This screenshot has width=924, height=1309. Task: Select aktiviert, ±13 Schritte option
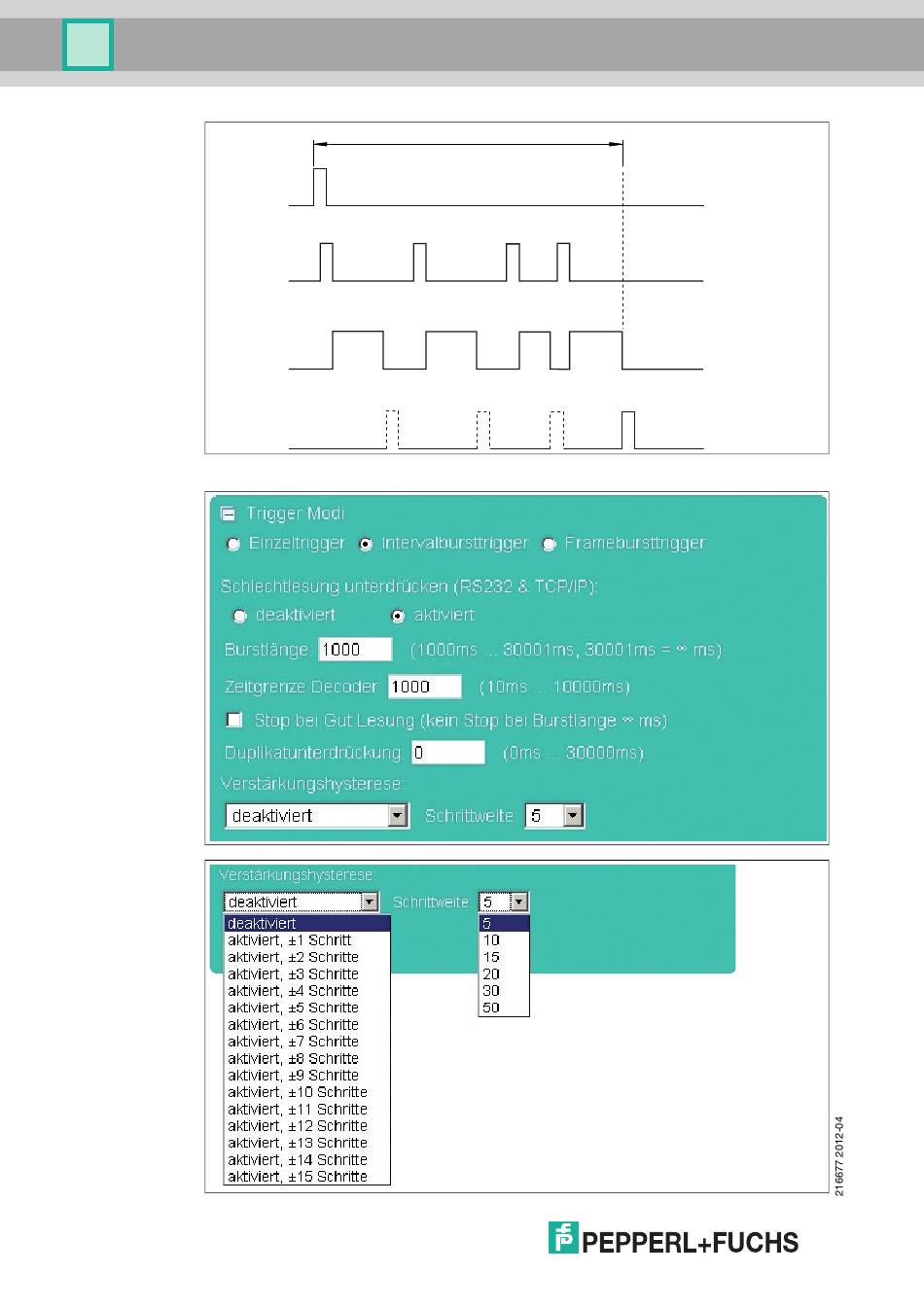click(307, 1144)
